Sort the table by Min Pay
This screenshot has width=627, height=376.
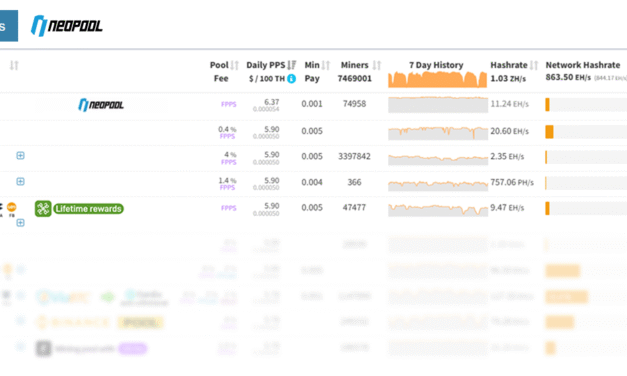[326, 65]
